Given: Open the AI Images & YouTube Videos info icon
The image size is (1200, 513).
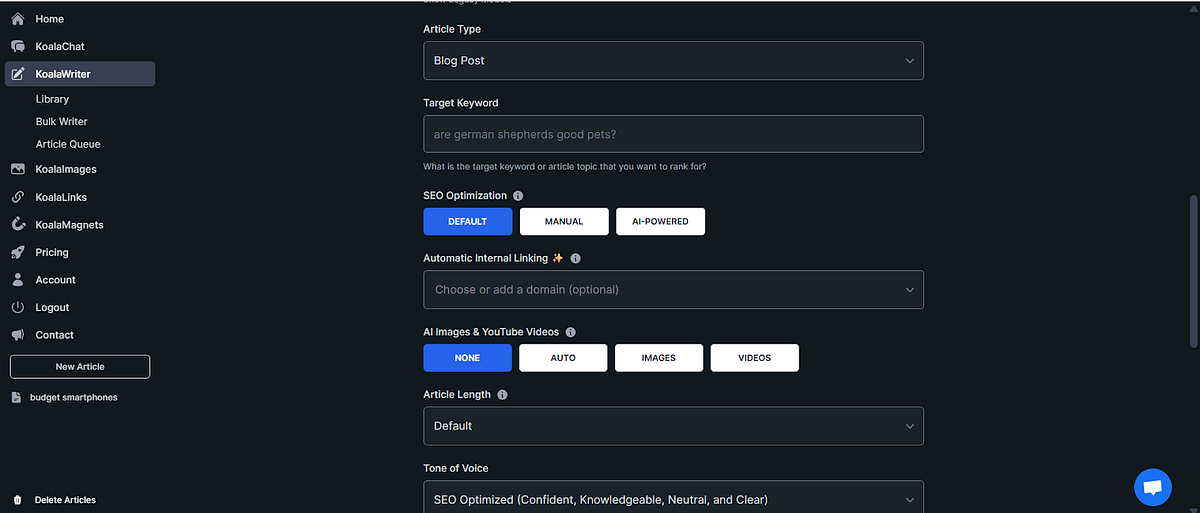Looking at the screenshot, I should [x=570, y=332].
